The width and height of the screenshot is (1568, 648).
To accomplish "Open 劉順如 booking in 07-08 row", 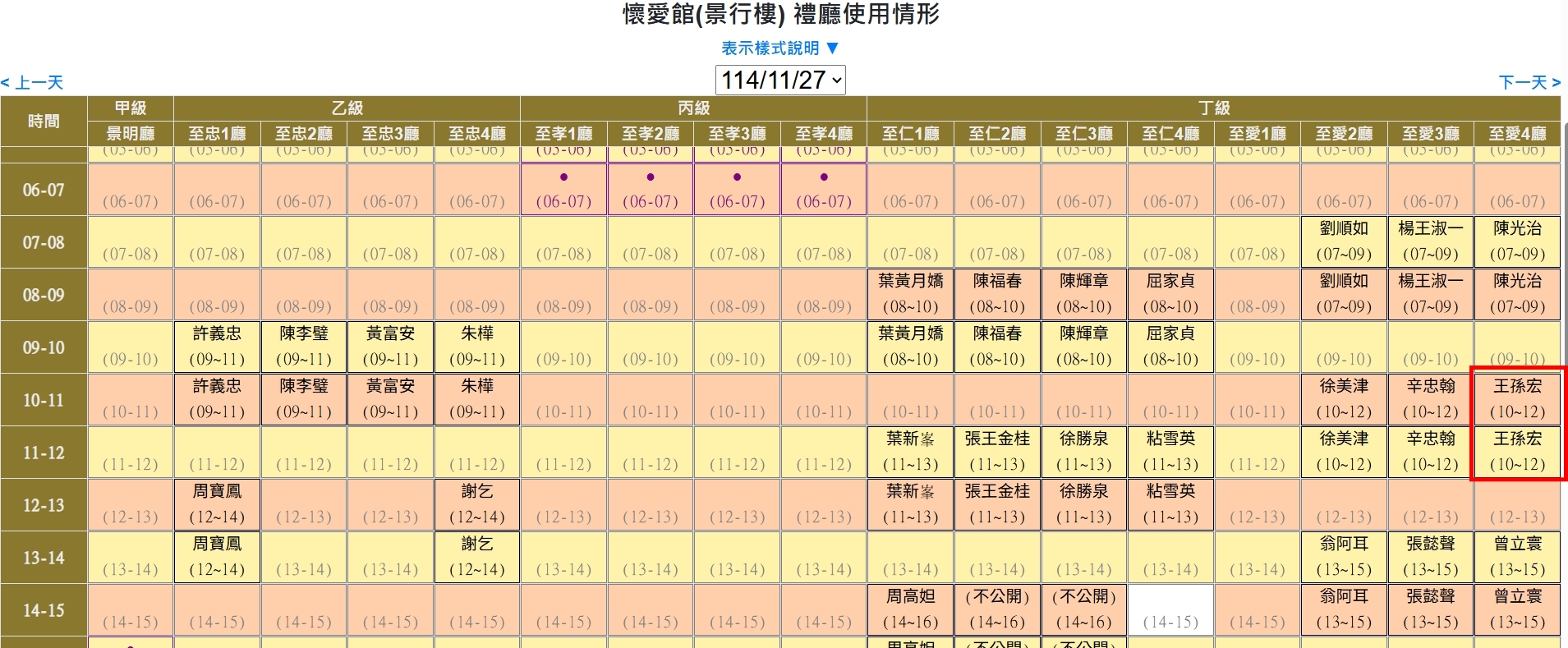I will [1344, 241].
